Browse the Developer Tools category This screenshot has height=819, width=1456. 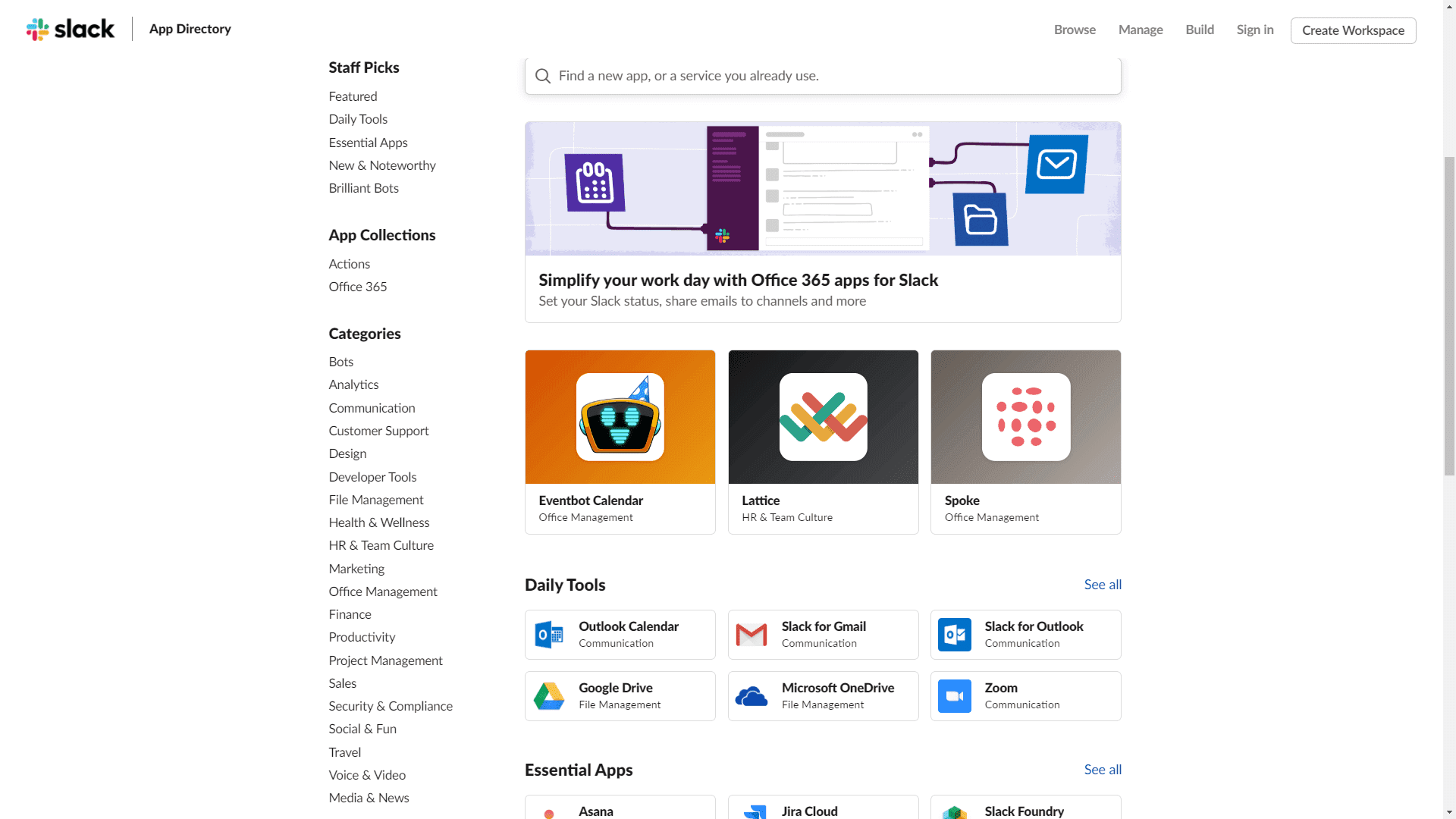[x=372, y=477]
